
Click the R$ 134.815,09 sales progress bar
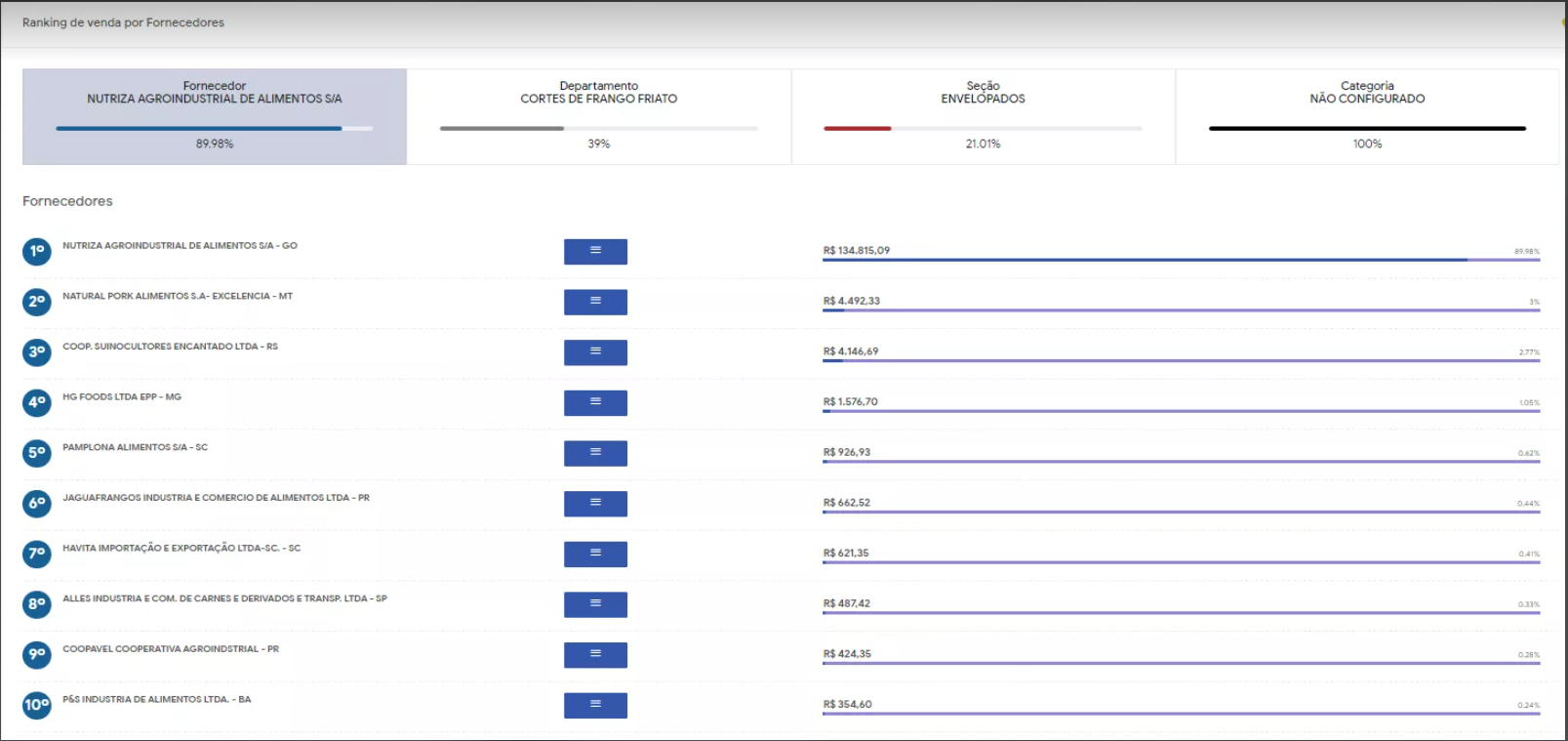pos(1181,260)
